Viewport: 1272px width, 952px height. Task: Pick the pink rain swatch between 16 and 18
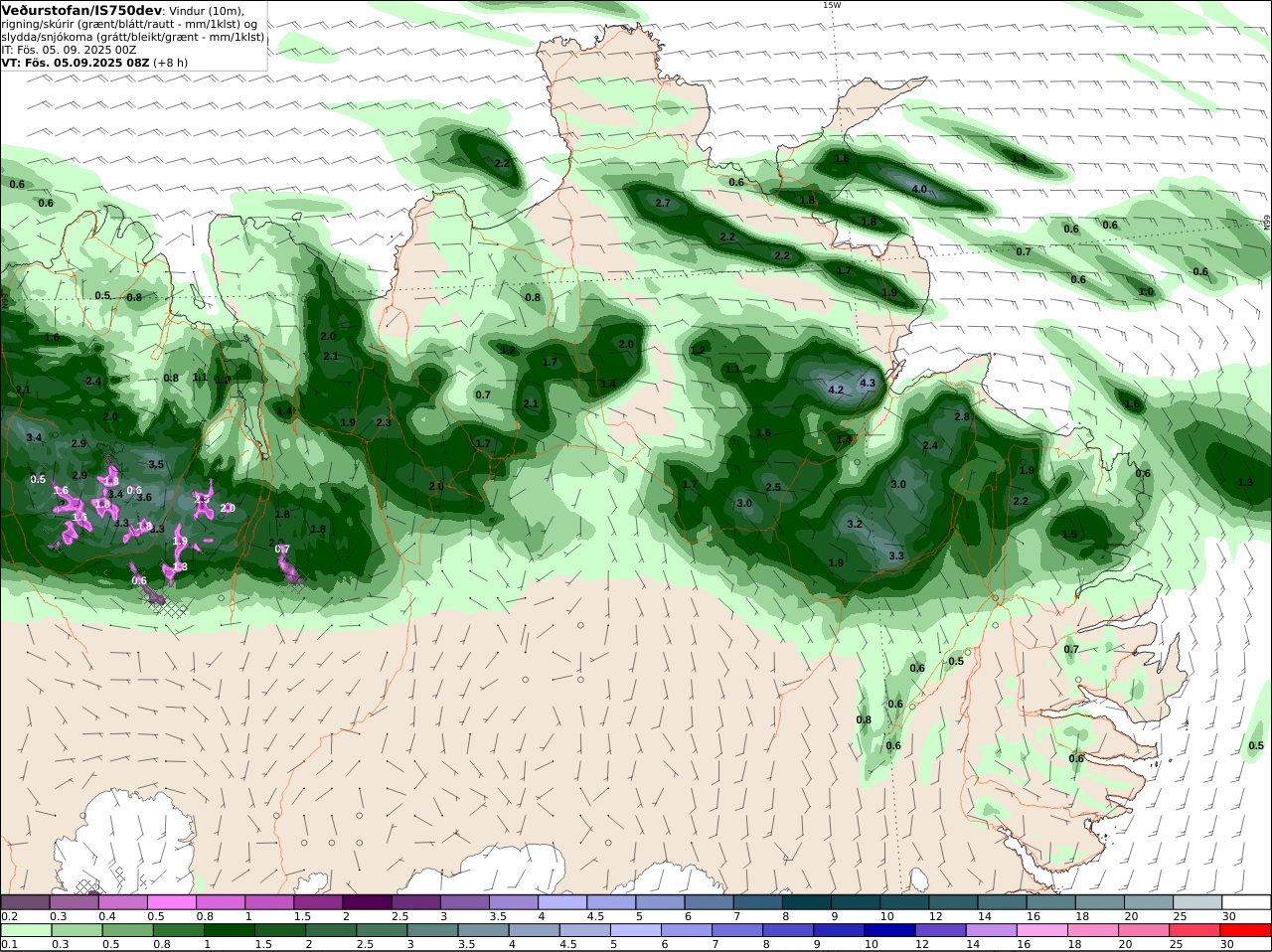pos(1041,930)
